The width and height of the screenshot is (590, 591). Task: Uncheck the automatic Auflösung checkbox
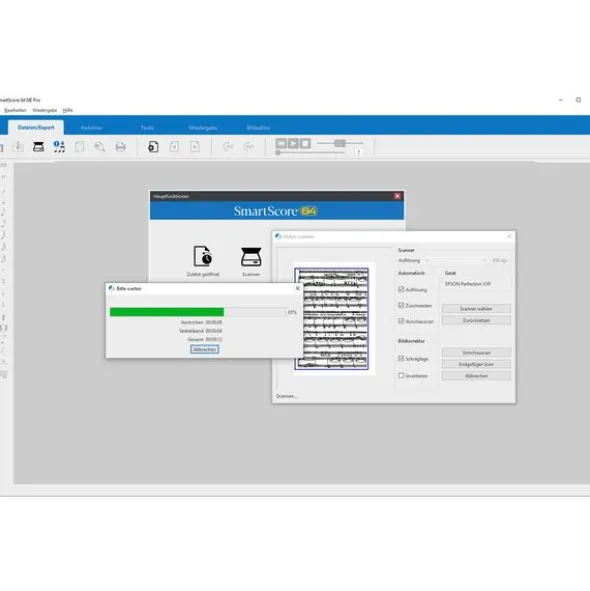(401, 289)
